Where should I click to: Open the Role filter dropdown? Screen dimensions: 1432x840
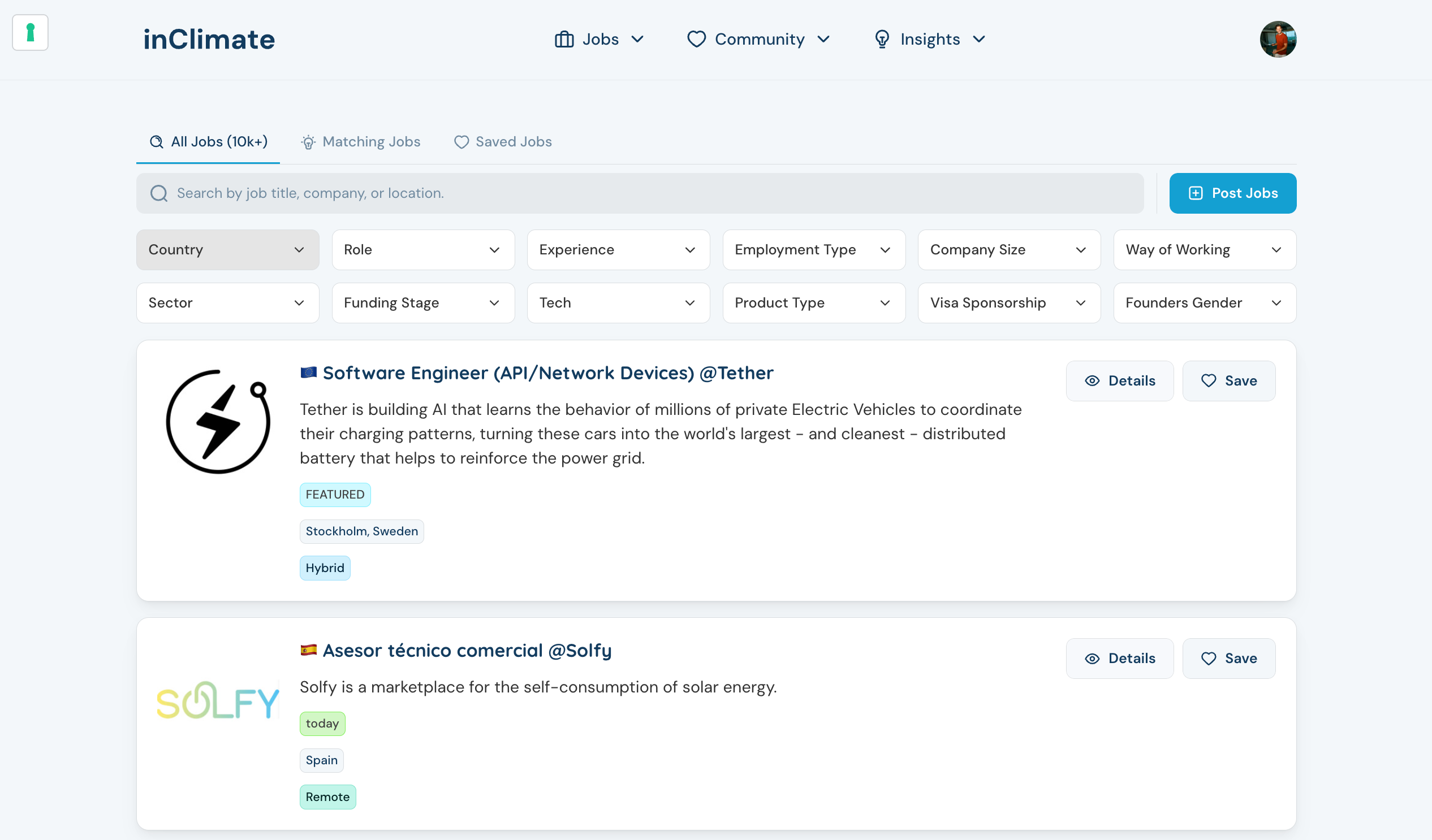(424, 250)
